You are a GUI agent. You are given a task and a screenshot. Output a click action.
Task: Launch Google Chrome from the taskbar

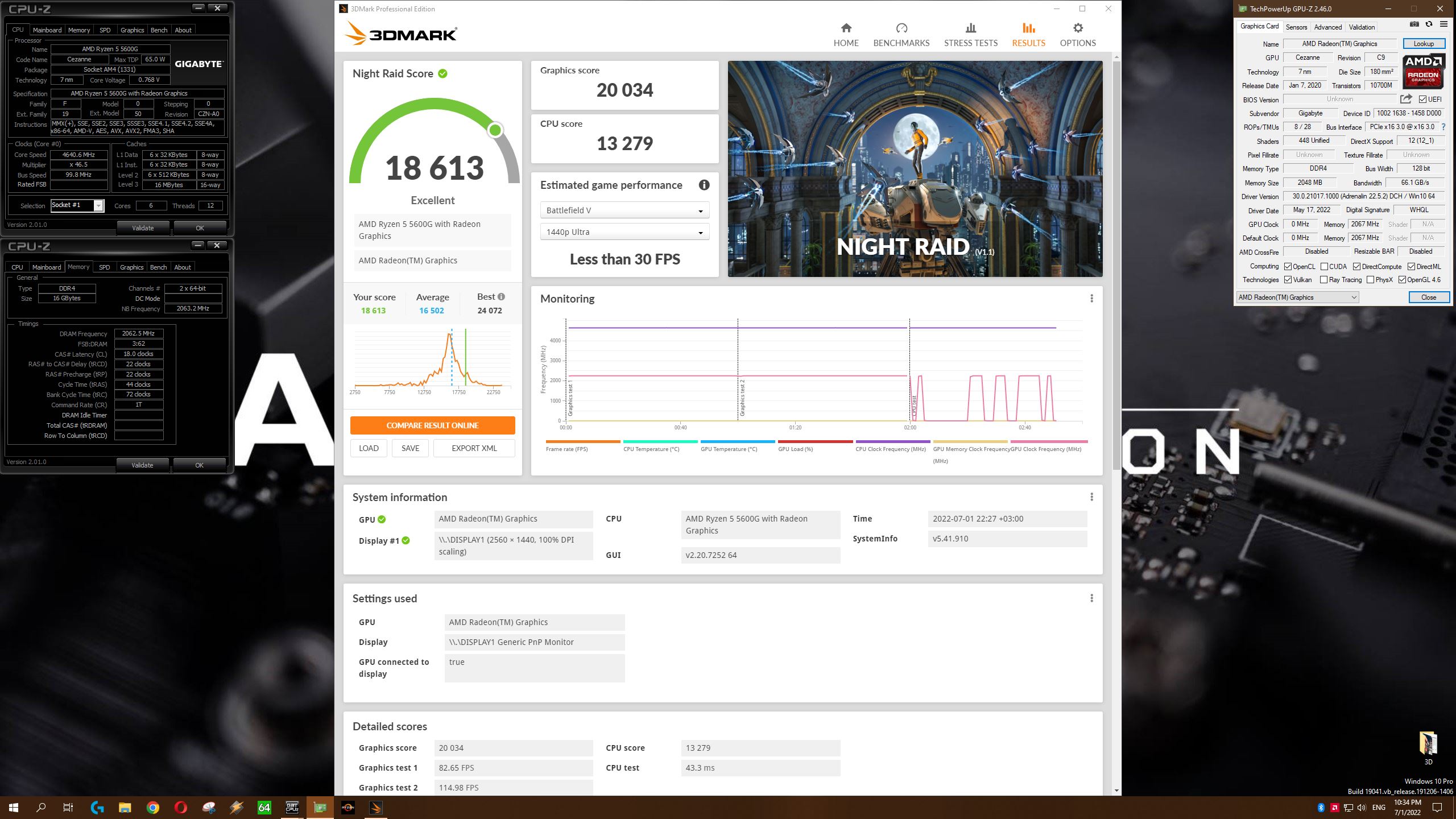pyautogui.click(x=152, y=807)
